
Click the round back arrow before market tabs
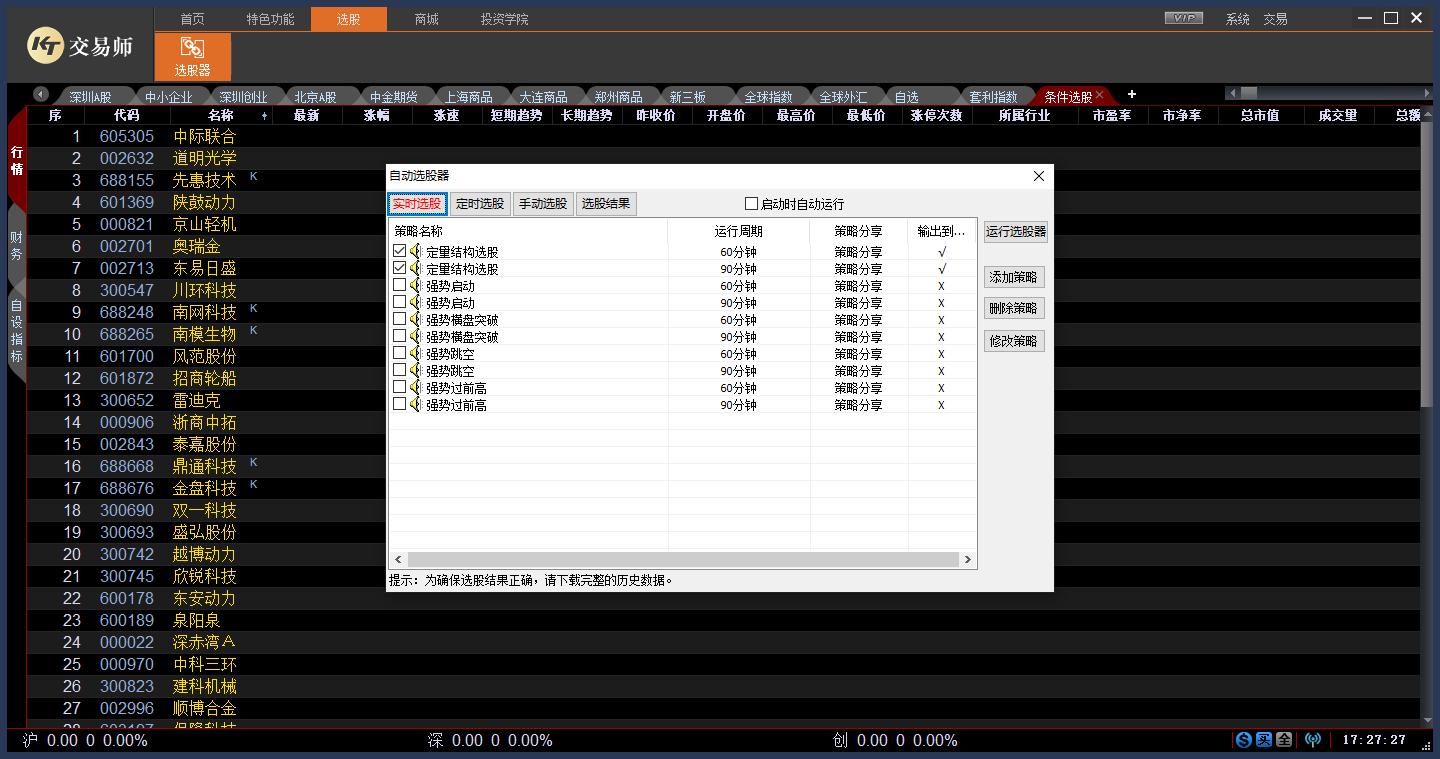(41, 94)
